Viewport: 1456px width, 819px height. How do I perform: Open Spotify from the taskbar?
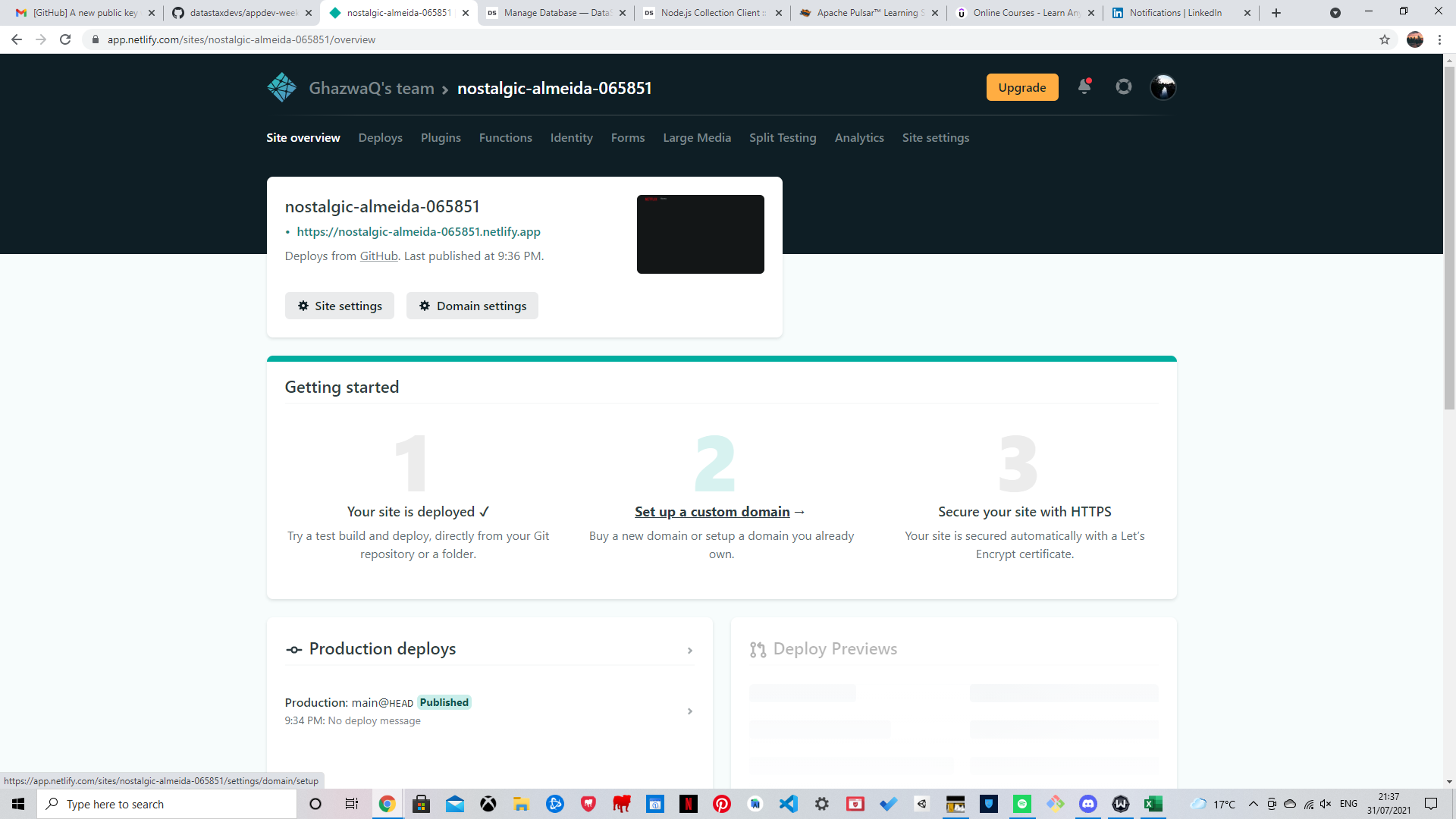[x=1022, y=804]
